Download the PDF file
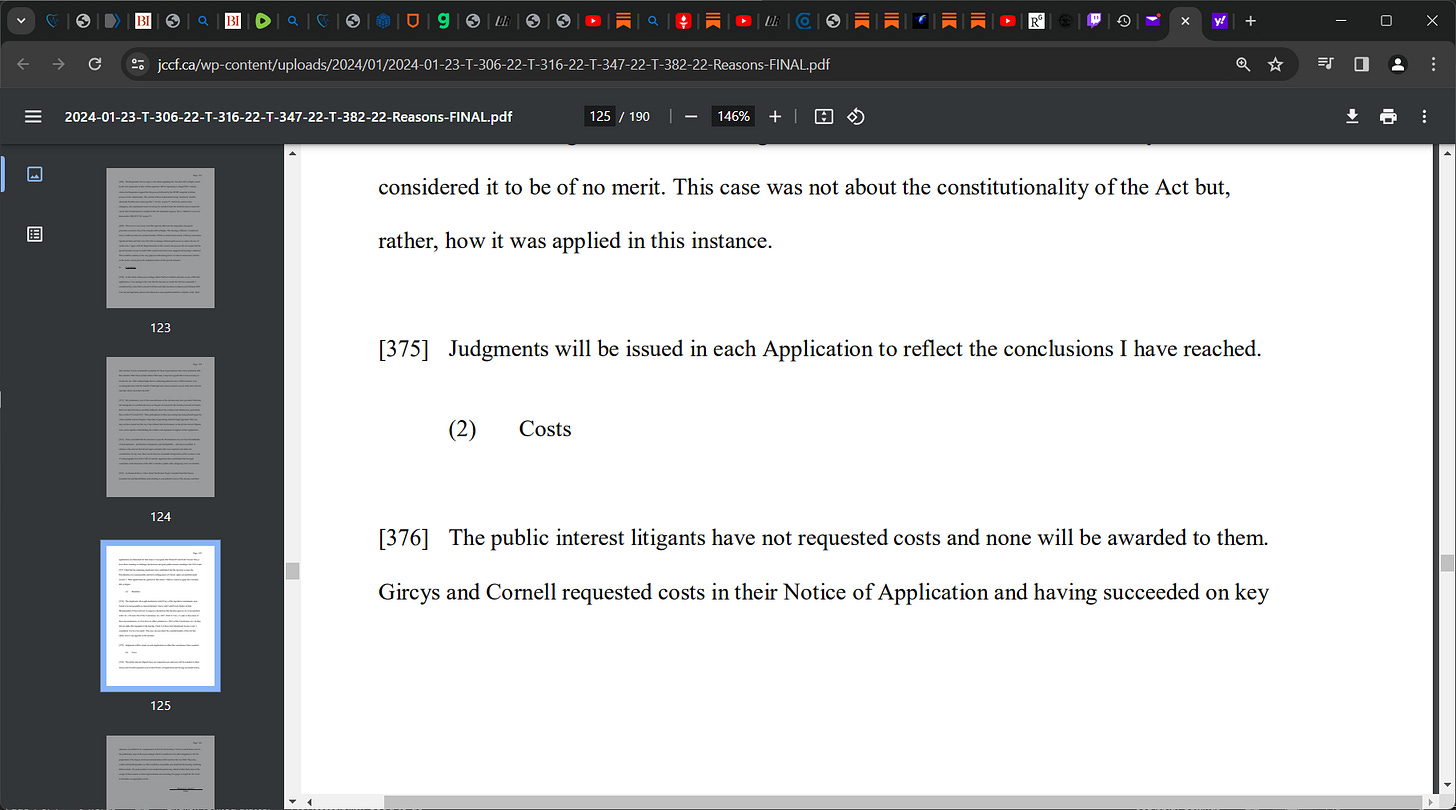 (1352, 116)
